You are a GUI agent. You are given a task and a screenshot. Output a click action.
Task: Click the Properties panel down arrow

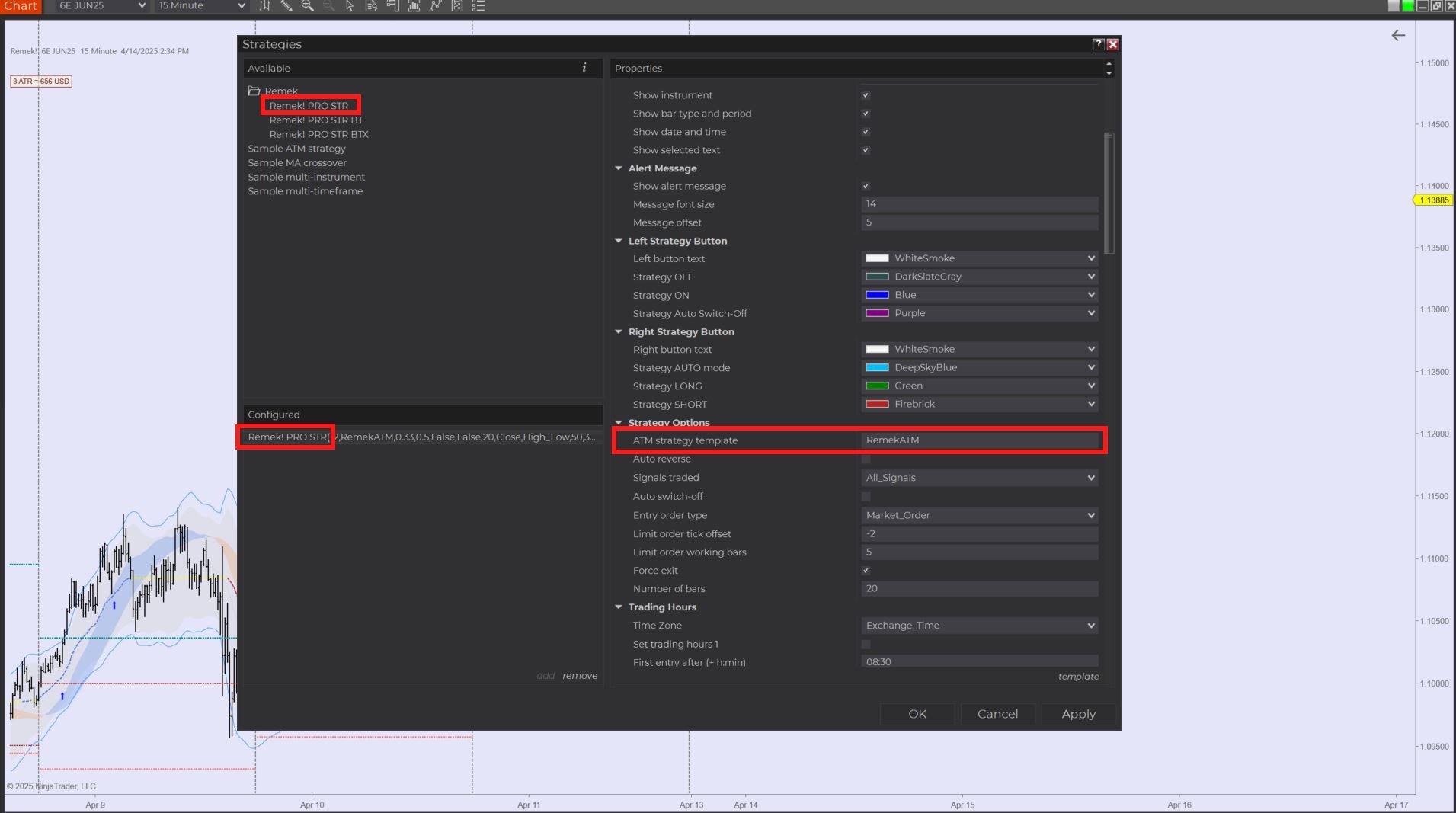tap(1109, 73)
